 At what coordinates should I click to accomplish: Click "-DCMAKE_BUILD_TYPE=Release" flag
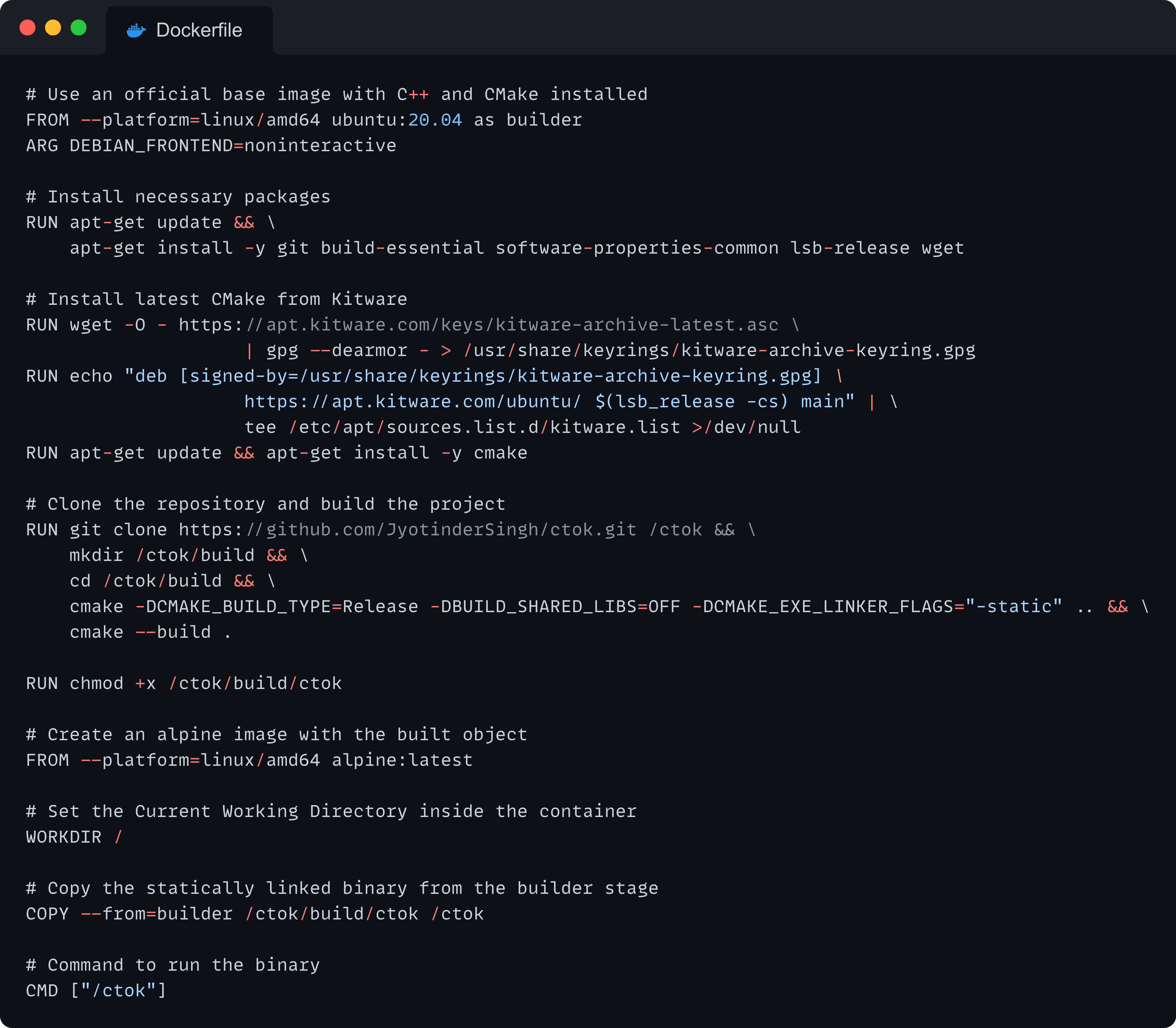pyautogui.click(x=277, y=606)
